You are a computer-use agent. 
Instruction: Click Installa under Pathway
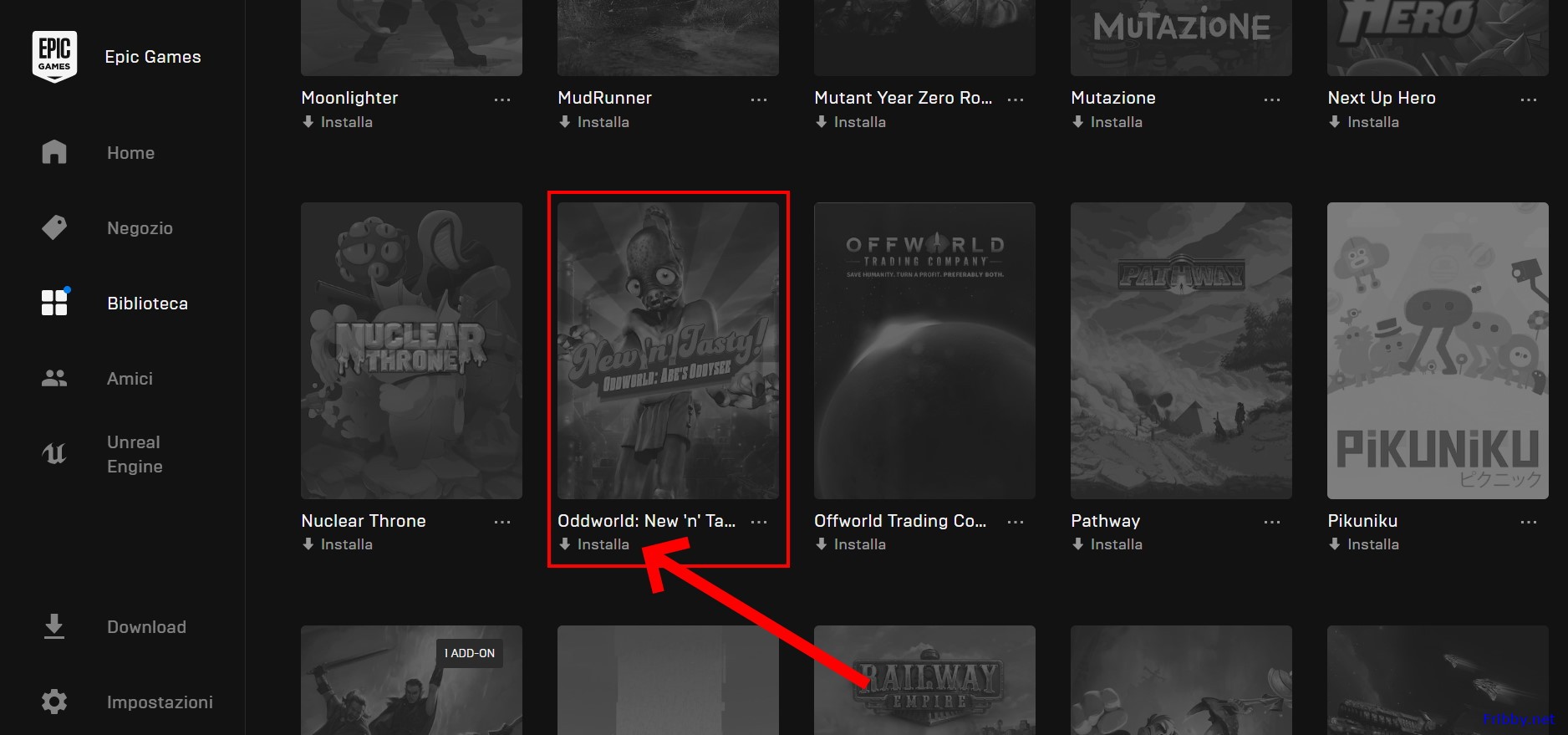(1107, 544)
